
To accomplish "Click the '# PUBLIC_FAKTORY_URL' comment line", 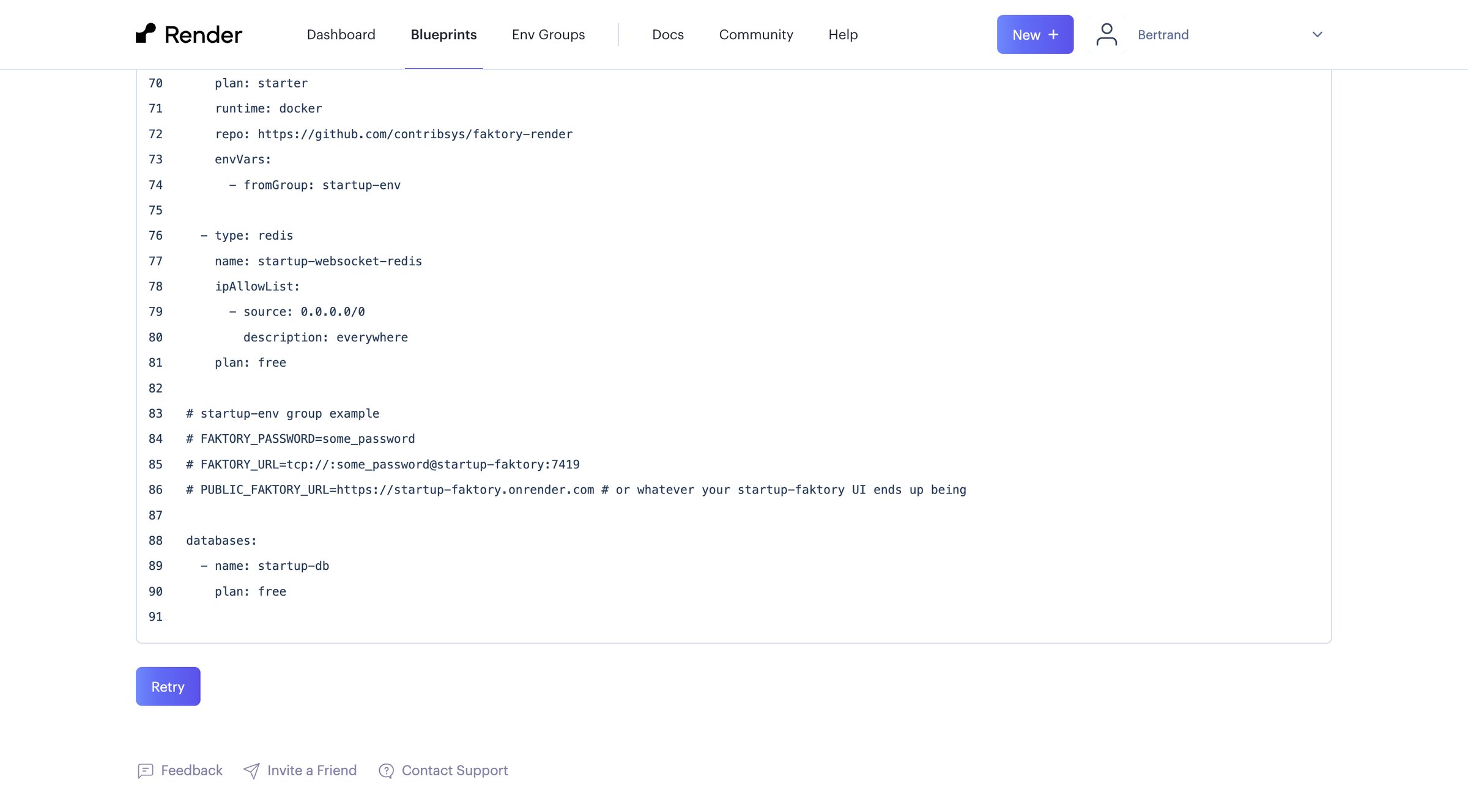I will tap(576, 490).
